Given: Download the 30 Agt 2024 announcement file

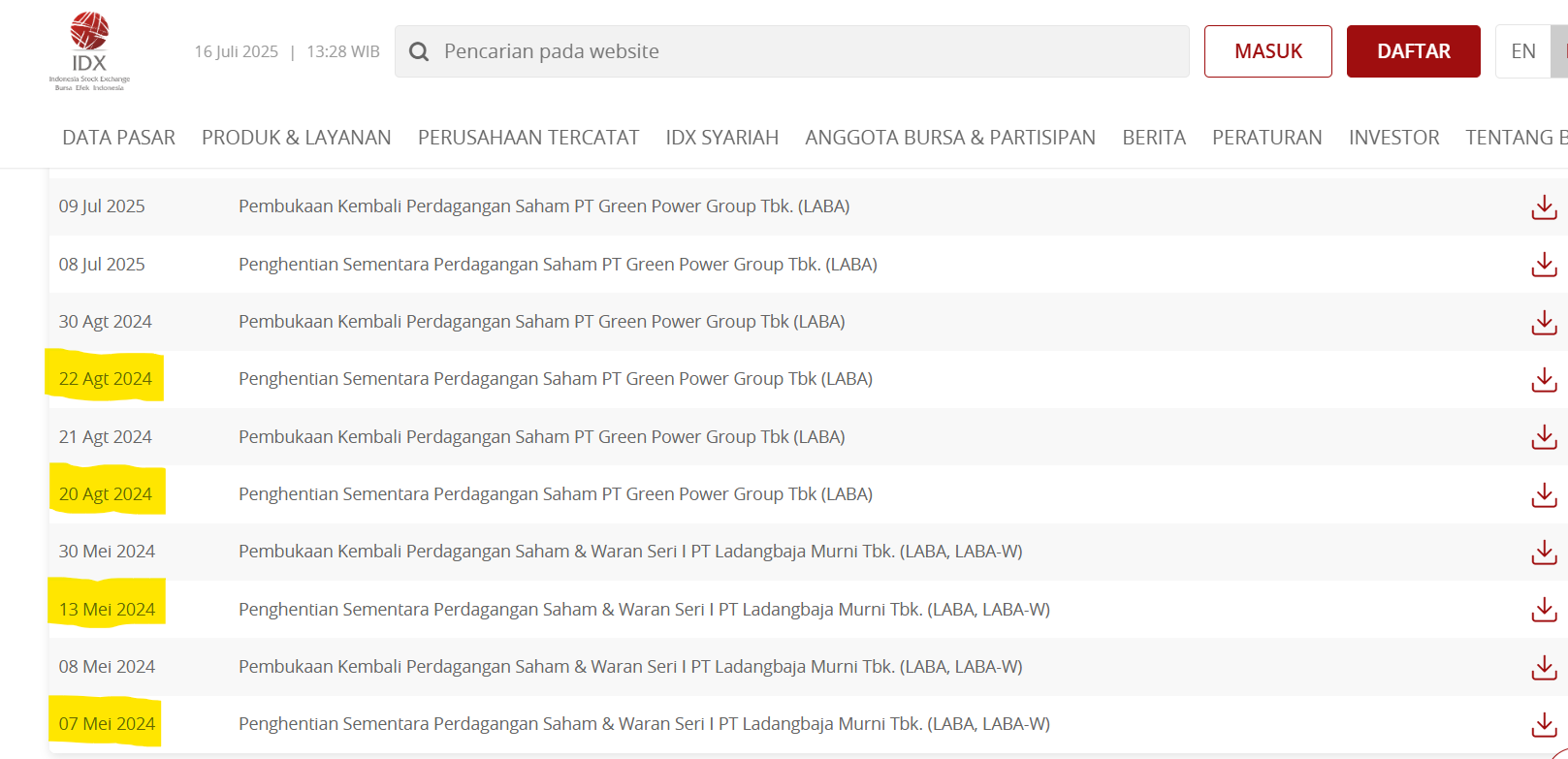Looking at the screenshot, I should 1544,322.
